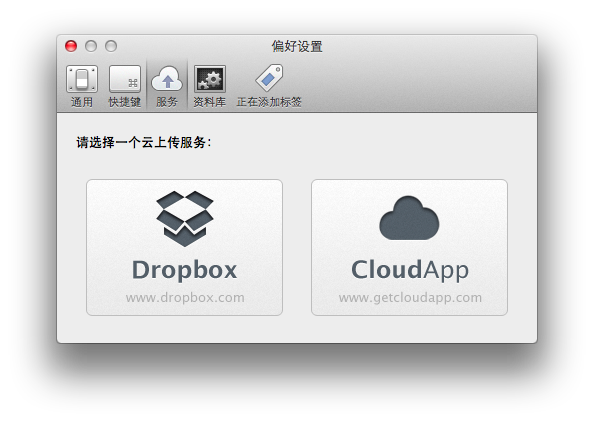The width and height of the screenshot is (594, 422).
Task: Click the 偏好设置 window title
Action: (297, 47)
